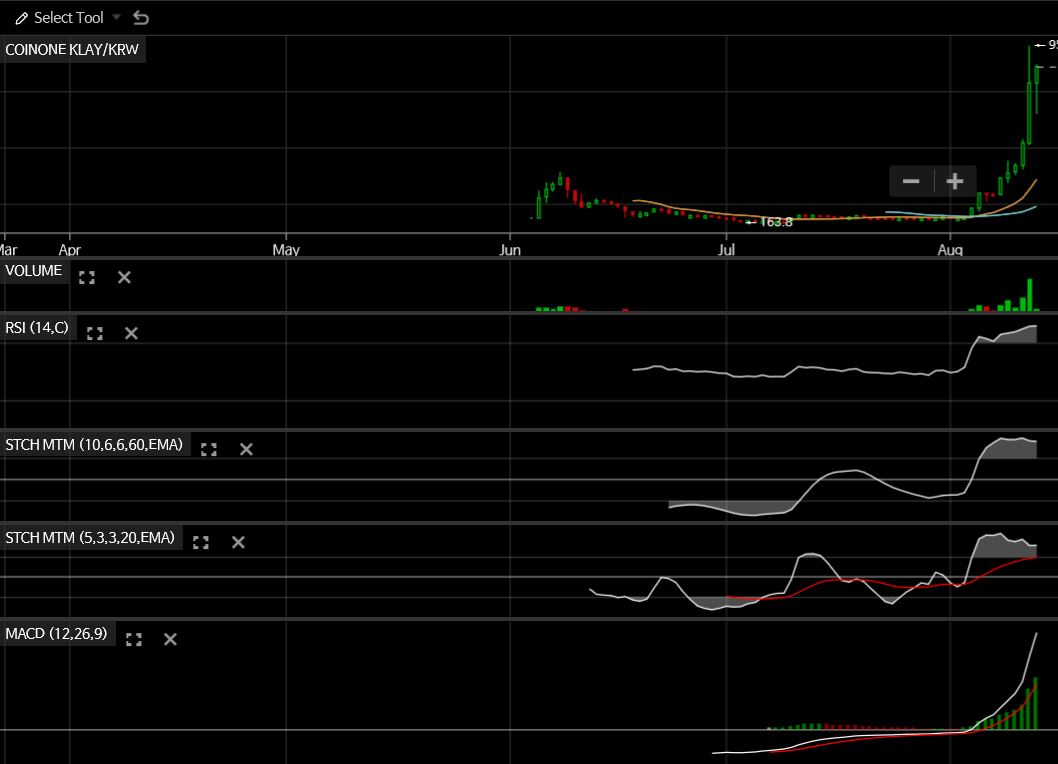Zoom out with the minus button

point(910,181)
